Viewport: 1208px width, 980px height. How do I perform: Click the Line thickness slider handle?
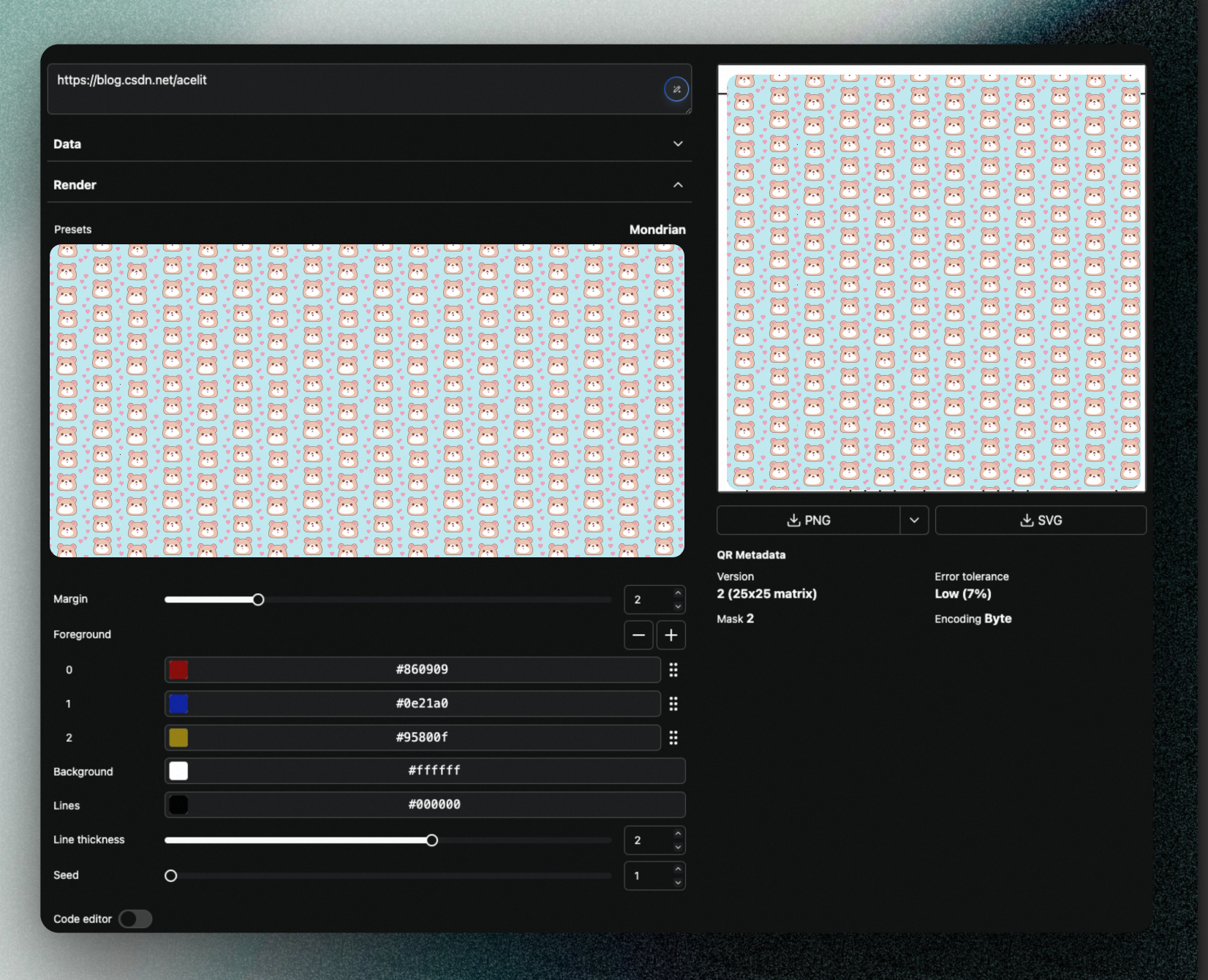click(432, 840)
